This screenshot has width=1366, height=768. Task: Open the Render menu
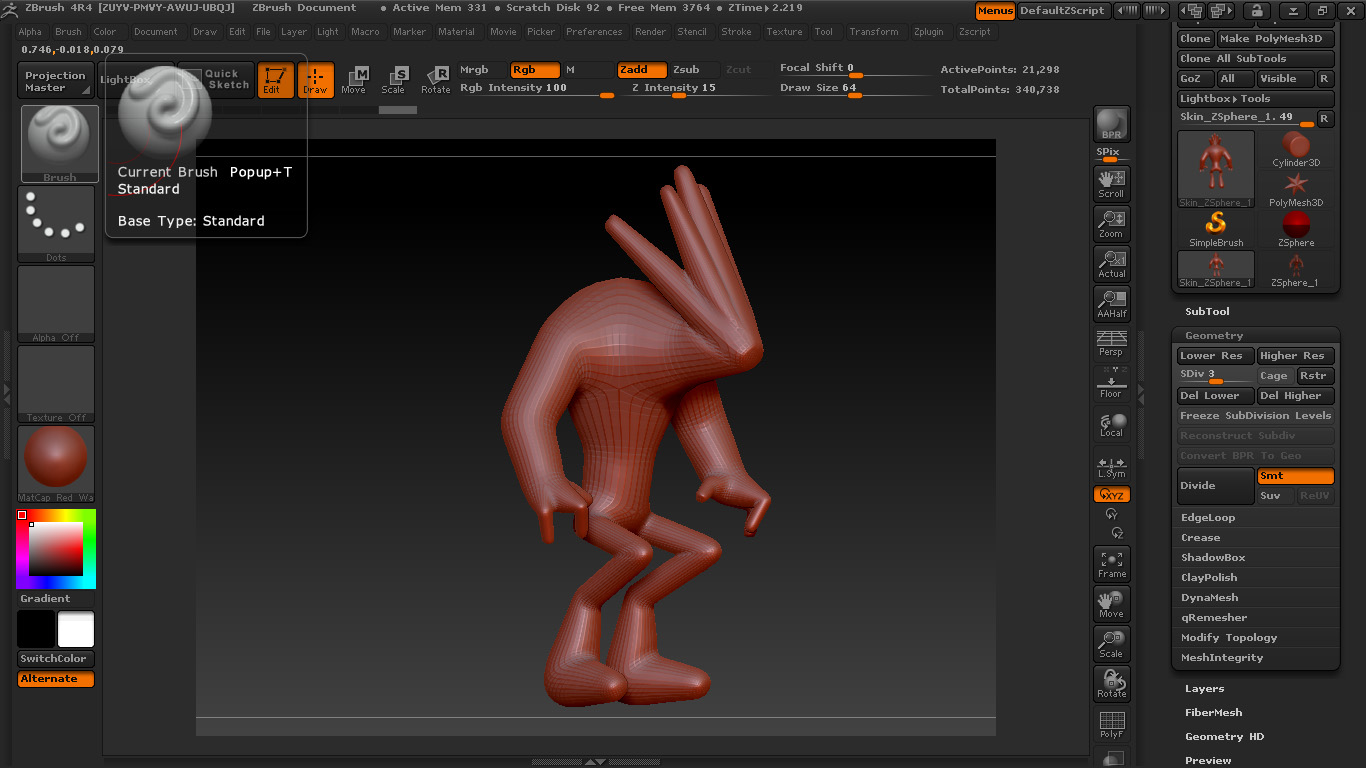tap(650, 32)
